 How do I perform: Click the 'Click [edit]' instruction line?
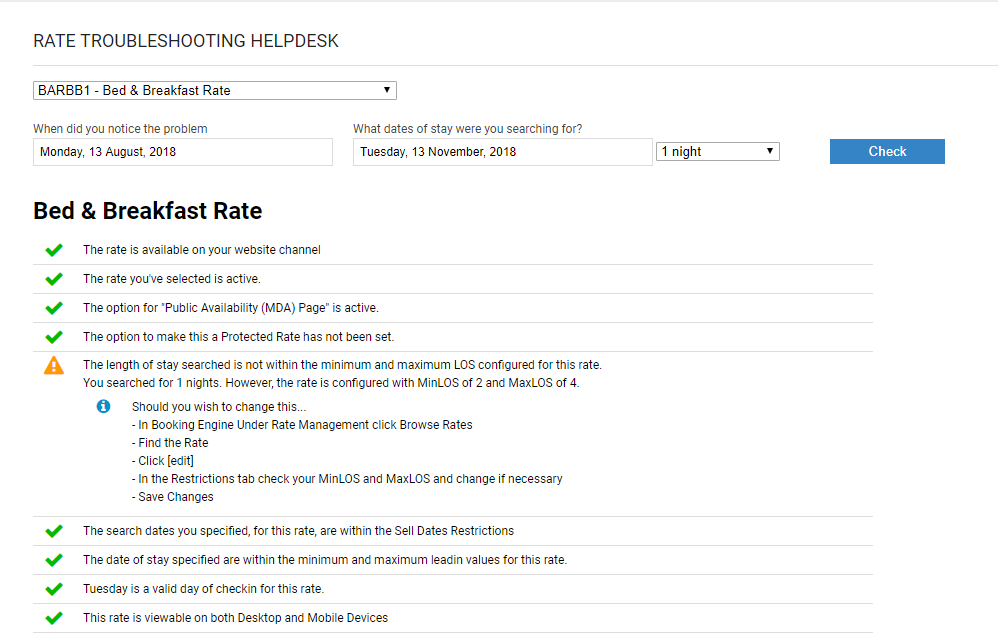(x=163, y=461)
